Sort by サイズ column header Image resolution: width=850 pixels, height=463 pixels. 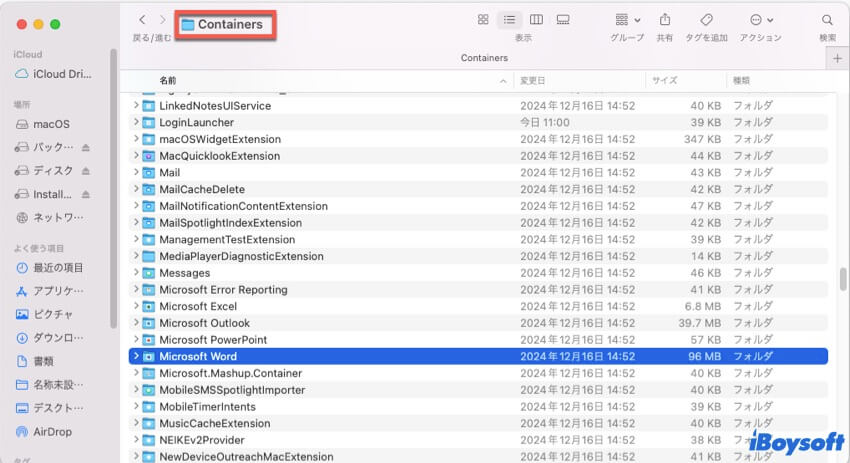pyautogui.click(x=665, y=81)
